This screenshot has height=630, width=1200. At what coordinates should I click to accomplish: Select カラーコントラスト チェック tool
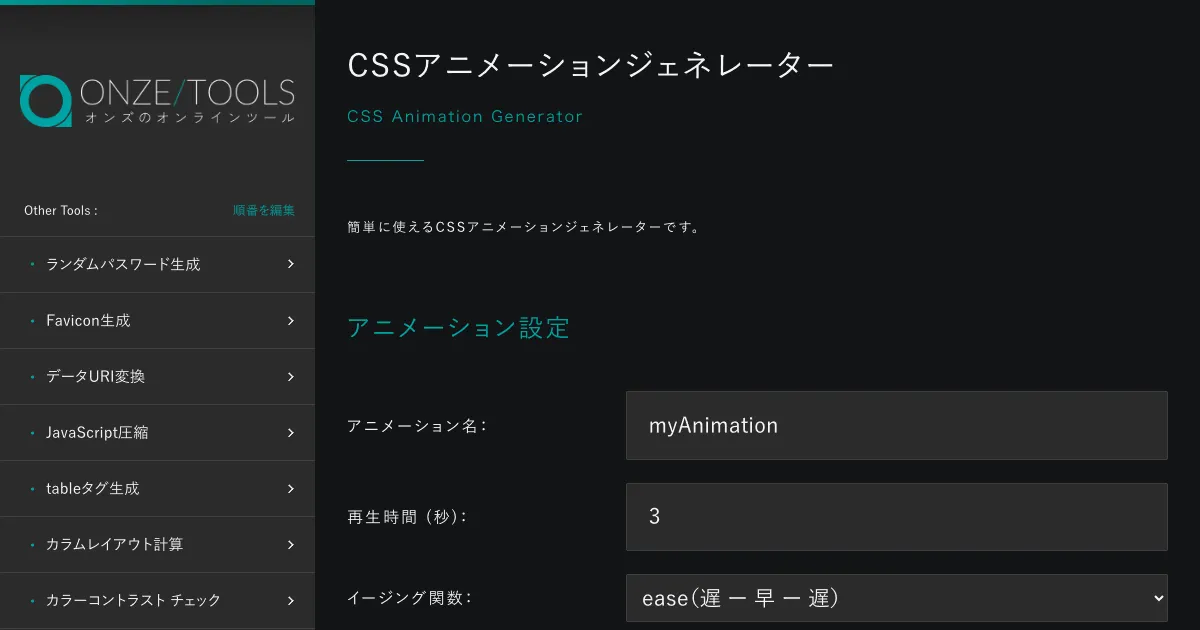click(133, 601)
